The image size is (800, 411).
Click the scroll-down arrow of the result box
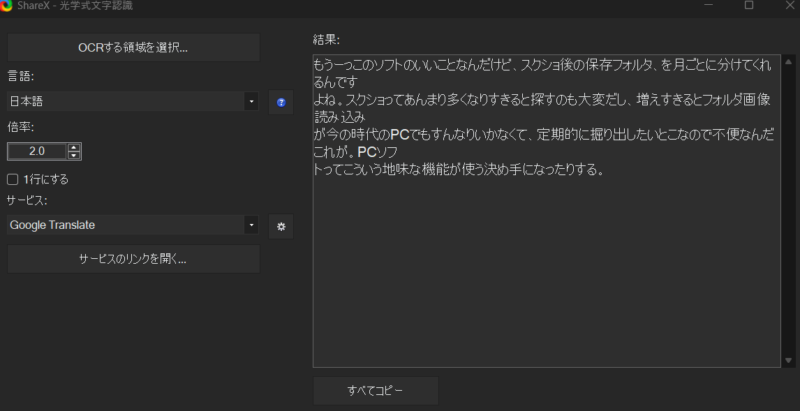pos(789,359)
